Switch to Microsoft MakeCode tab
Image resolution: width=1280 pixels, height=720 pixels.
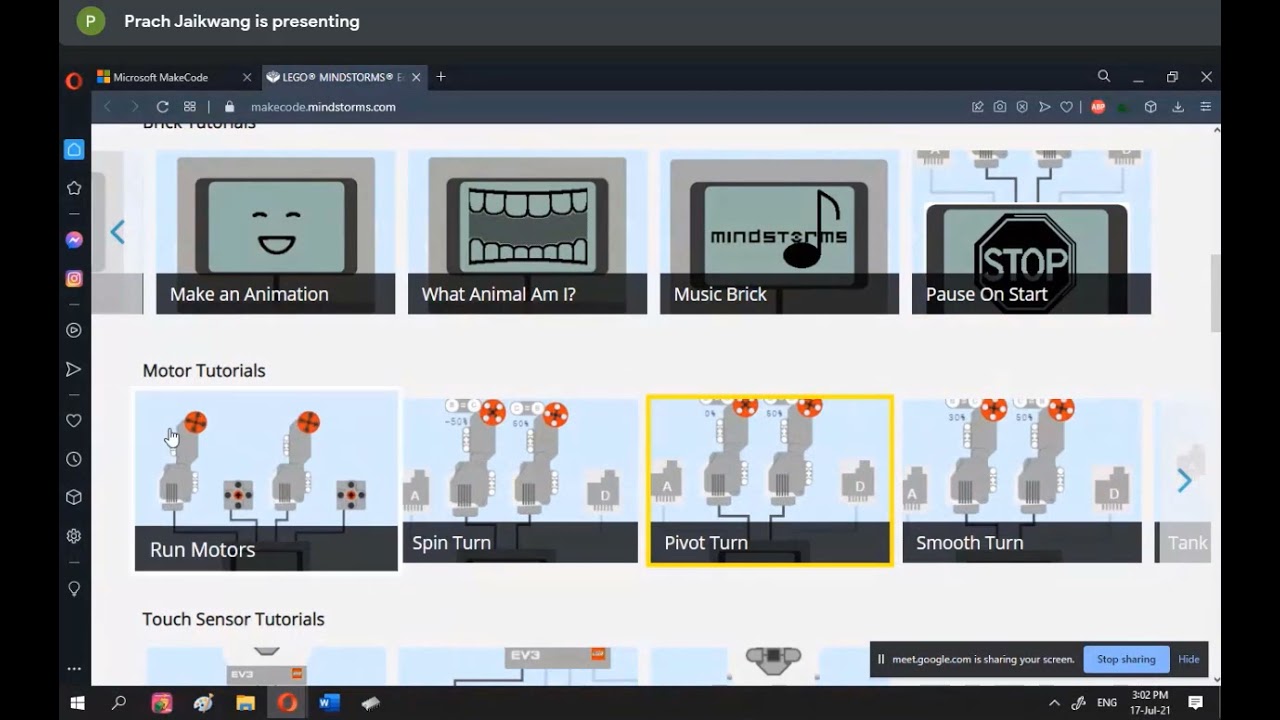click(174, 77)
